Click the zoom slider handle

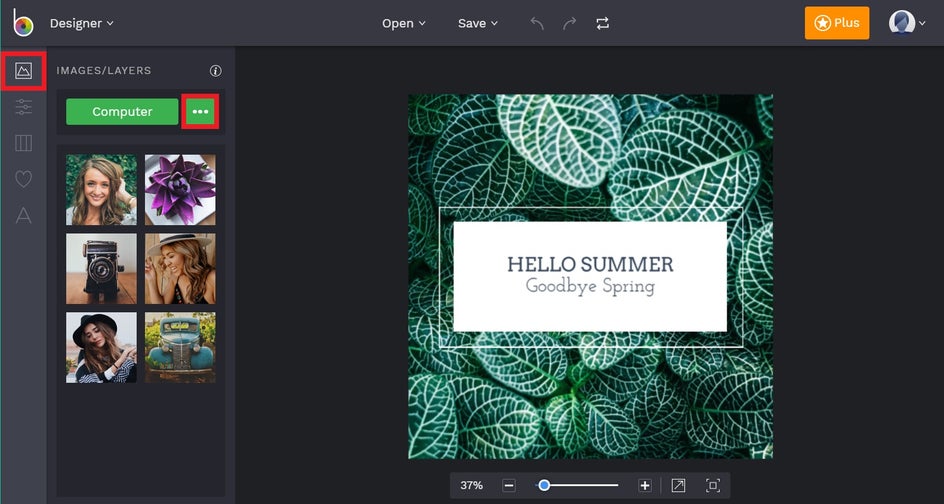(x=544, y=485)
